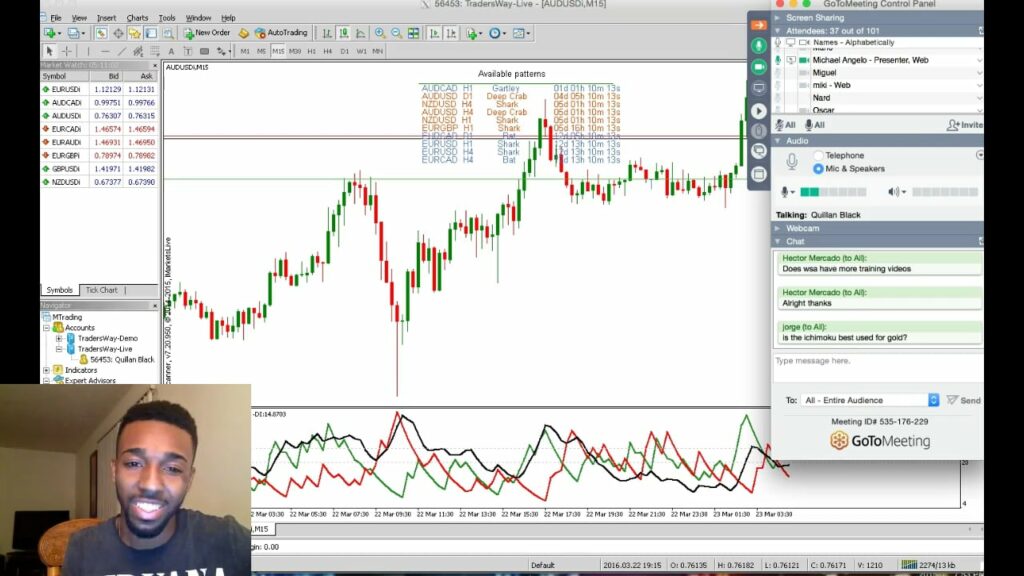The height and width of the screenshot is (576, 1024).
Task: Open the Periods clock dropdown
Action: (x=496, y=33)
